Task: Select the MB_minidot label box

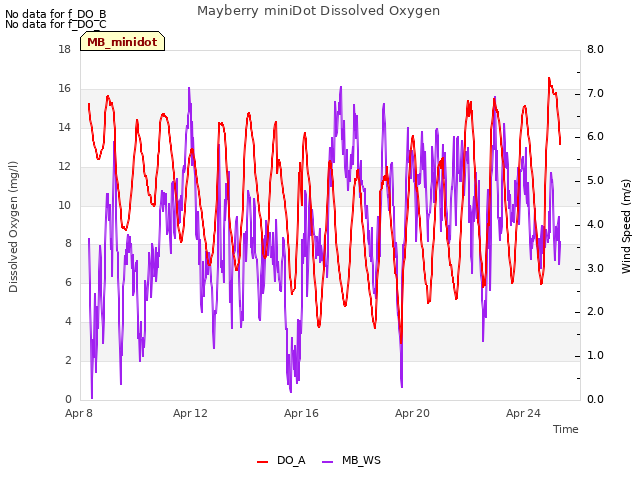Action: (122, 41)
